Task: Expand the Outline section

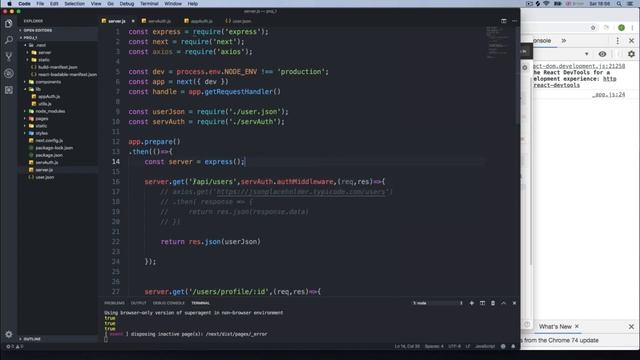Action: 32,339
